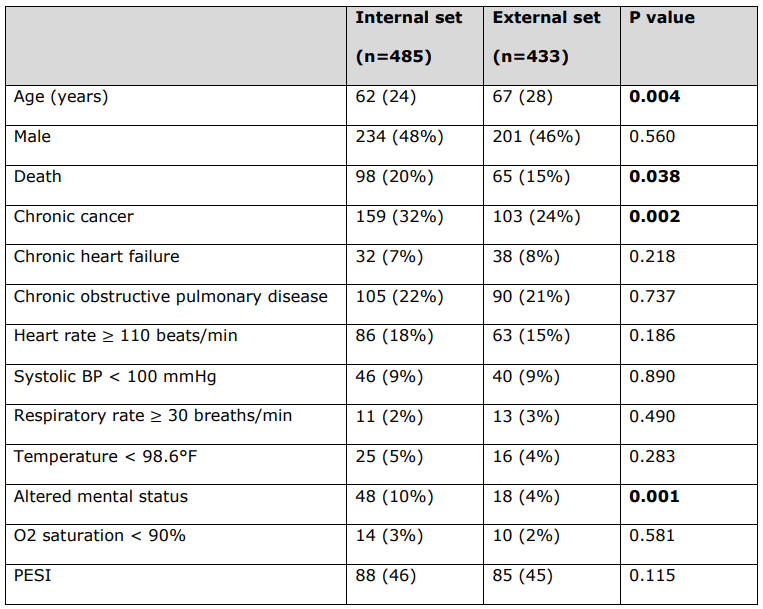
Task: Click the Chronic cancer row label
Action: tap(73, 217)
